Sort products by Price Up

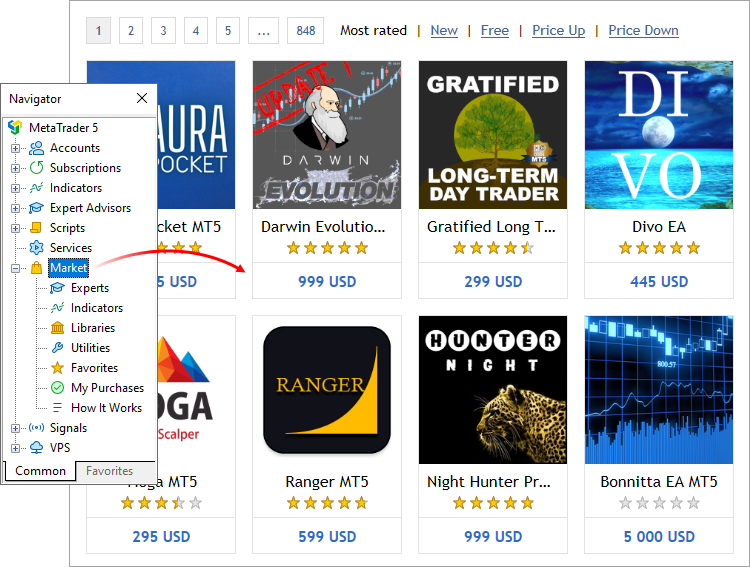pyautogui.click(x=558, y=30)
